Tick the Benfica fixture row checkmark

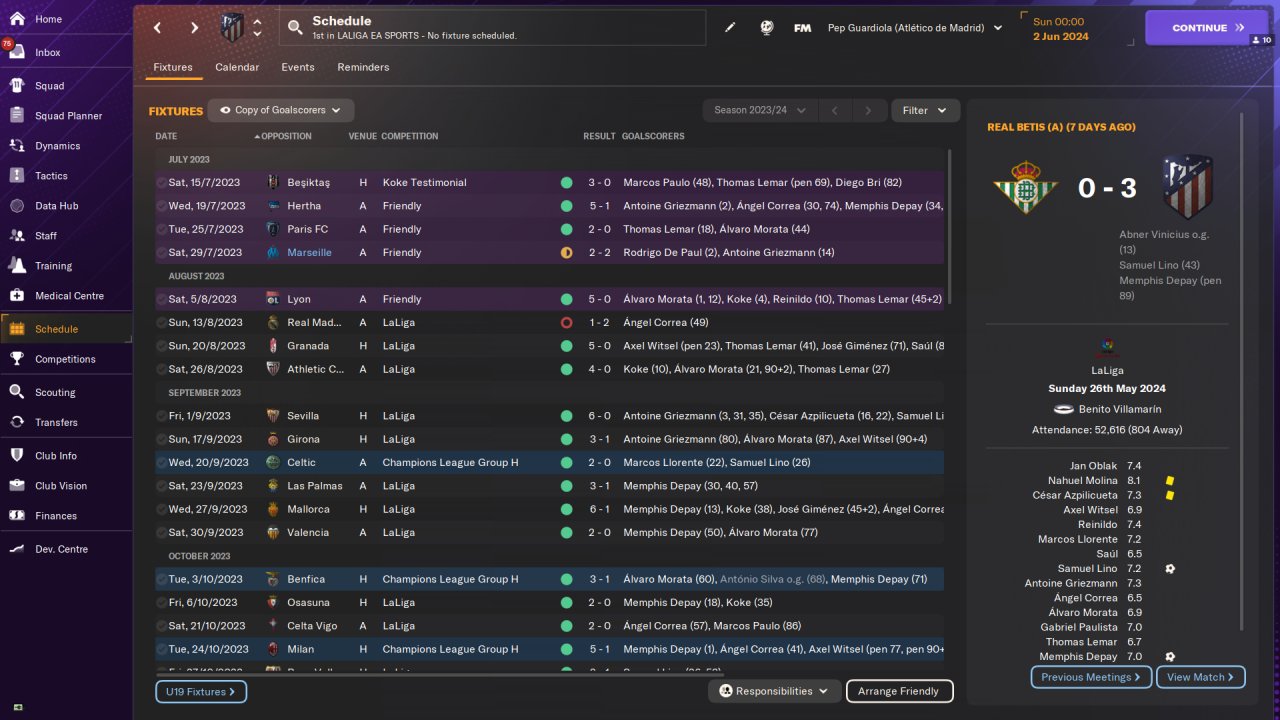[x=162, y=579]
